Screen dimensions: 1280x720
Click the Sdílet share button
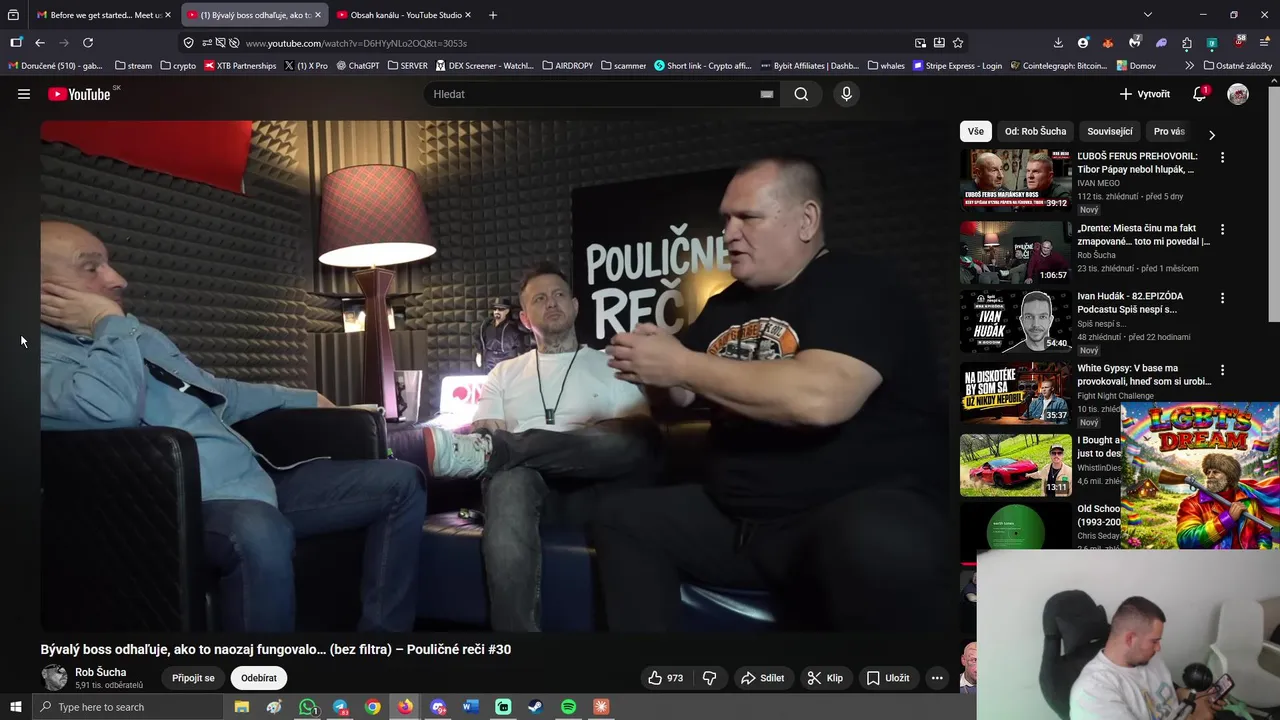pyautogui.click(x=762, y=678)
